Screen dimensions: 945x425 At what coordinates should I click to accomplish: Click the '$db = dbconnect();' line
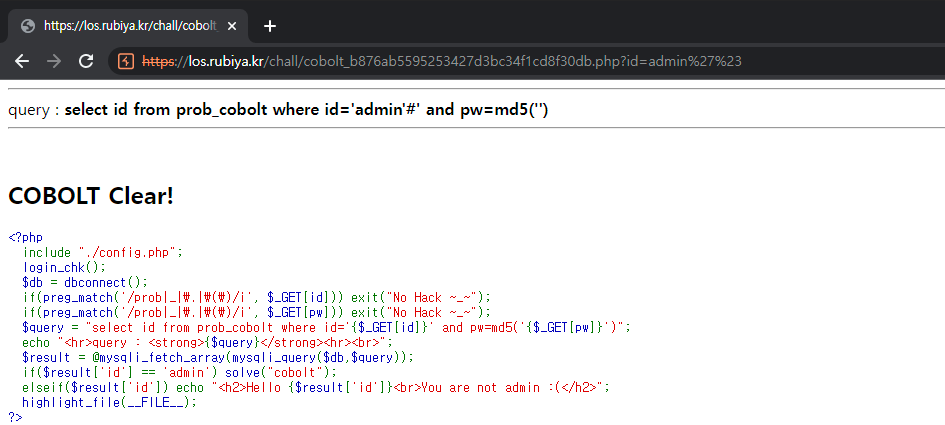coord(85,282)
